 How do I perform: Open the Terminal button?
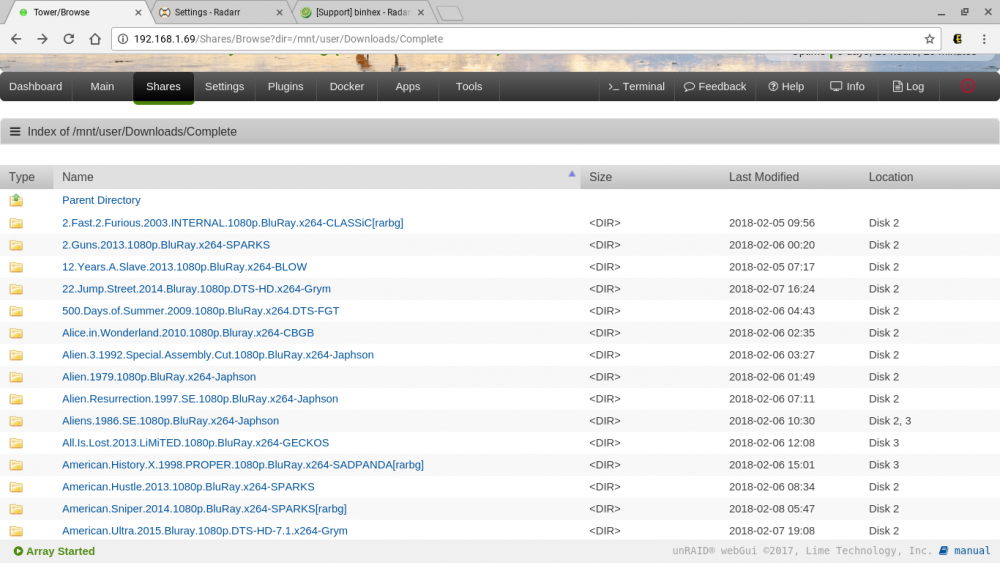(636, 87)
